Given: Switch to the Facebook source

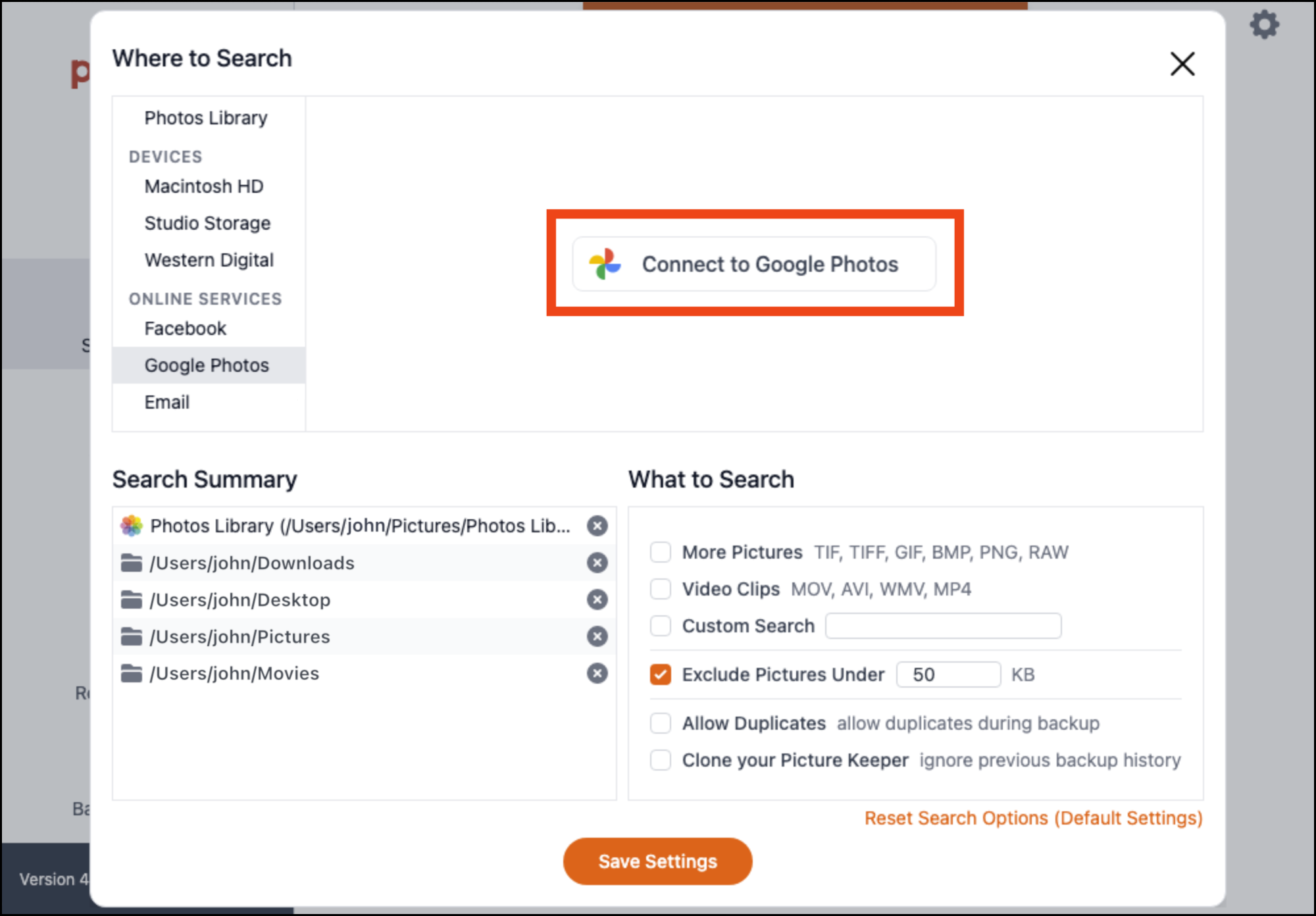Looking at the screenshot, I should pyautogui.click(x=185, y=328).
